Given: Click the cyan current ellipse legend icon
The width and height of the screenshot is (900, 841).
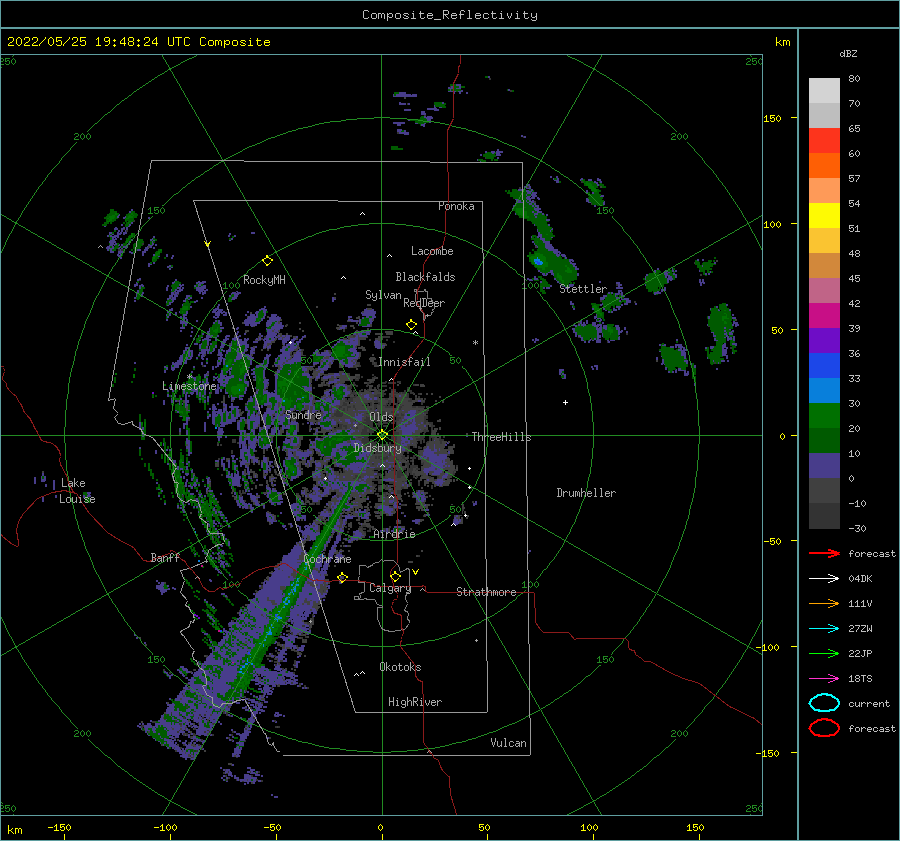Looking at the screenshot, I should (x=824, y=703).
